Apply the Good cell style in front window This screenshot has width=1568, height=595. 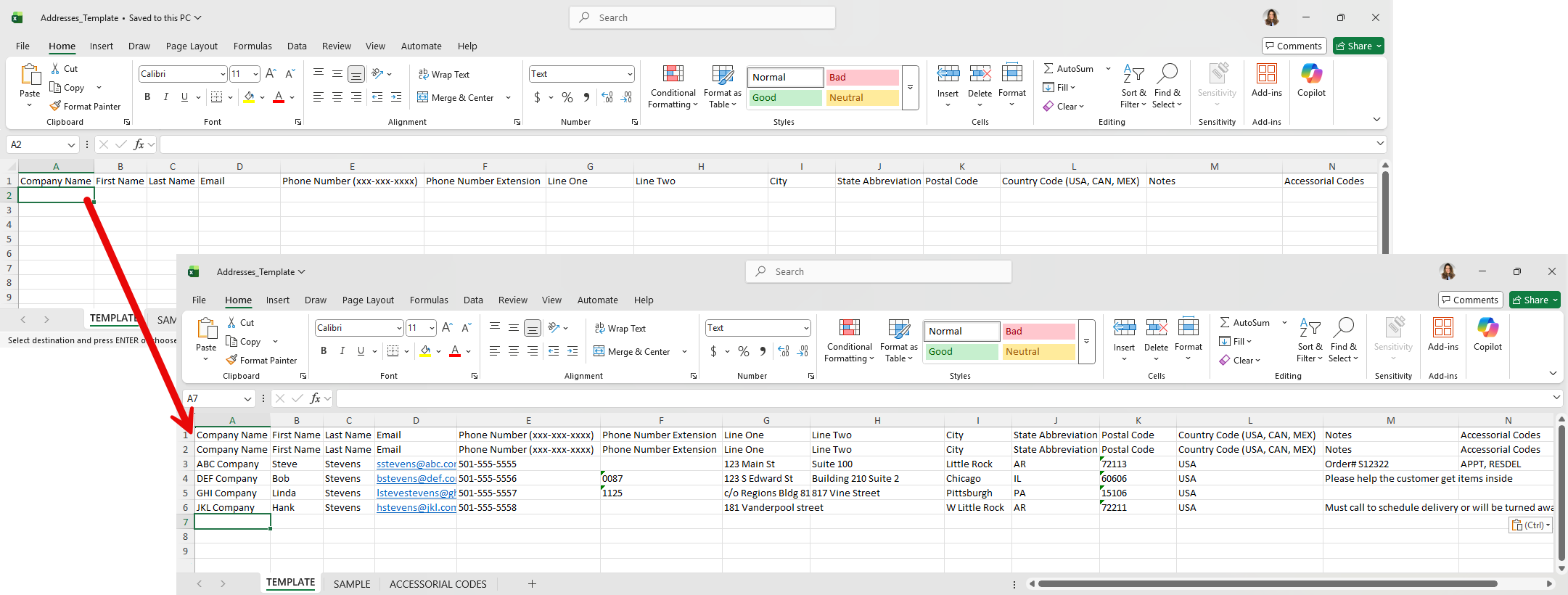[962, 351]
